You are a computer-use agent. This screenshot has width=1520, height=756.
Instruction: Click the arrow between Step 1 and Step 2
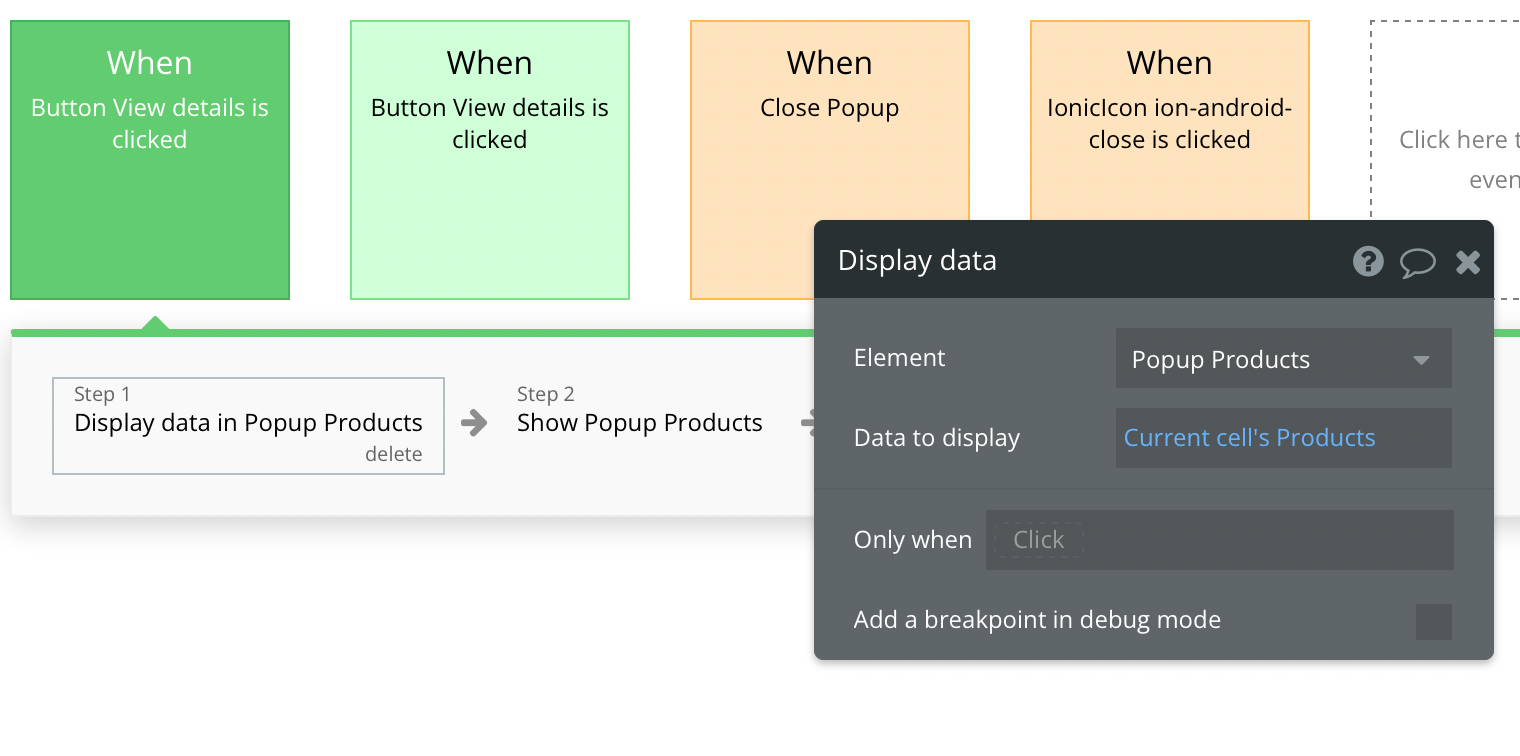(x=474, y=423)
